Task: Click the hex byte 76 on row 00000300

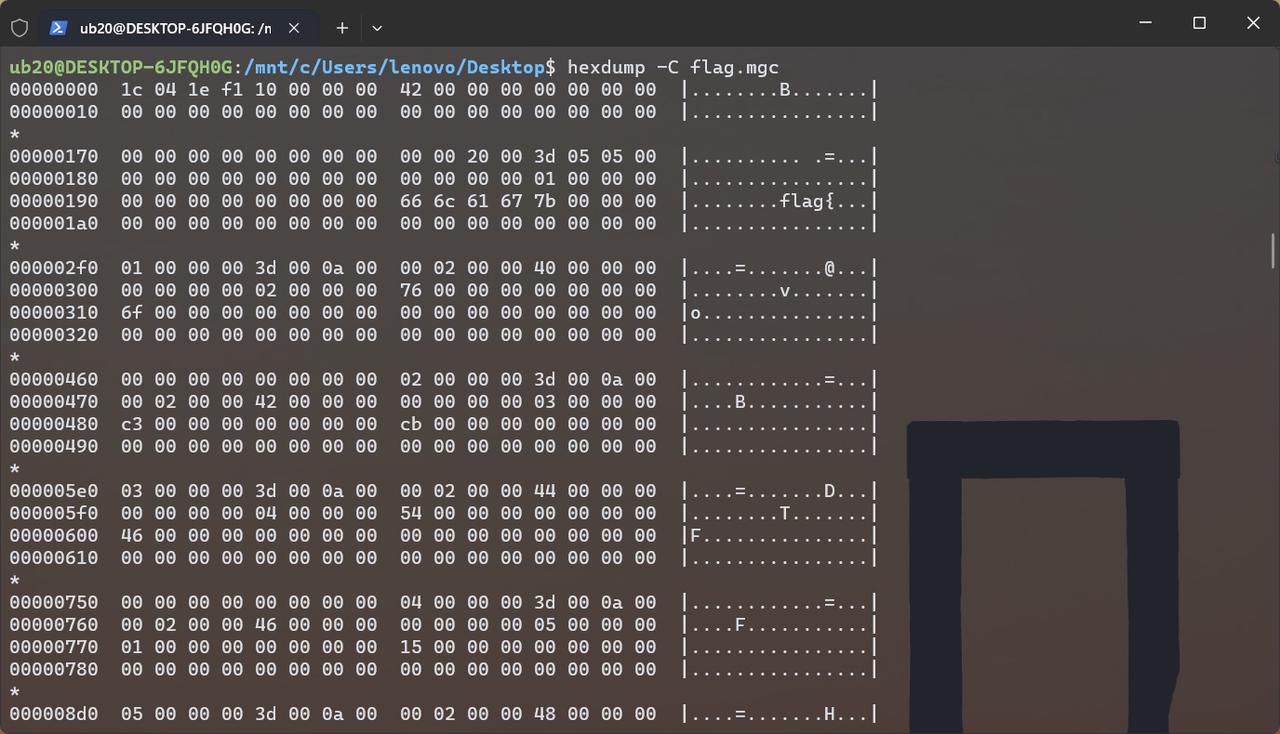Action: 411,290
